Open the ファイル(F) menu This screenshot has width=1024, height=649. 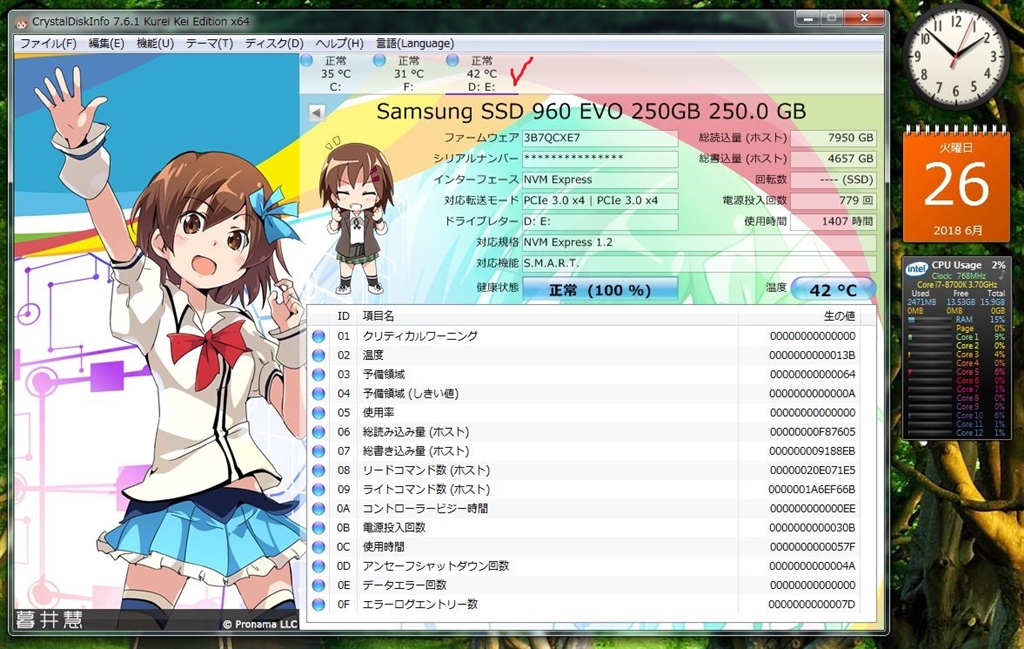pos(48,43)
